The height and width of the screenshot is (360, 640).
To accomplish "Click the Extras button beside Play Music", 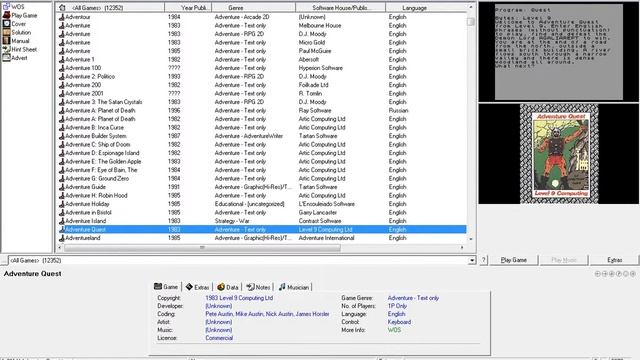I will [614, 260].
